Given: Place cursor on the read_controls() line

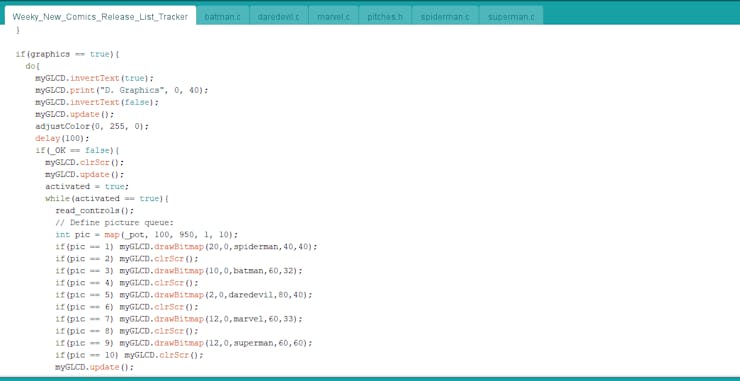Looking at the screenshot, I should [94, 211].
